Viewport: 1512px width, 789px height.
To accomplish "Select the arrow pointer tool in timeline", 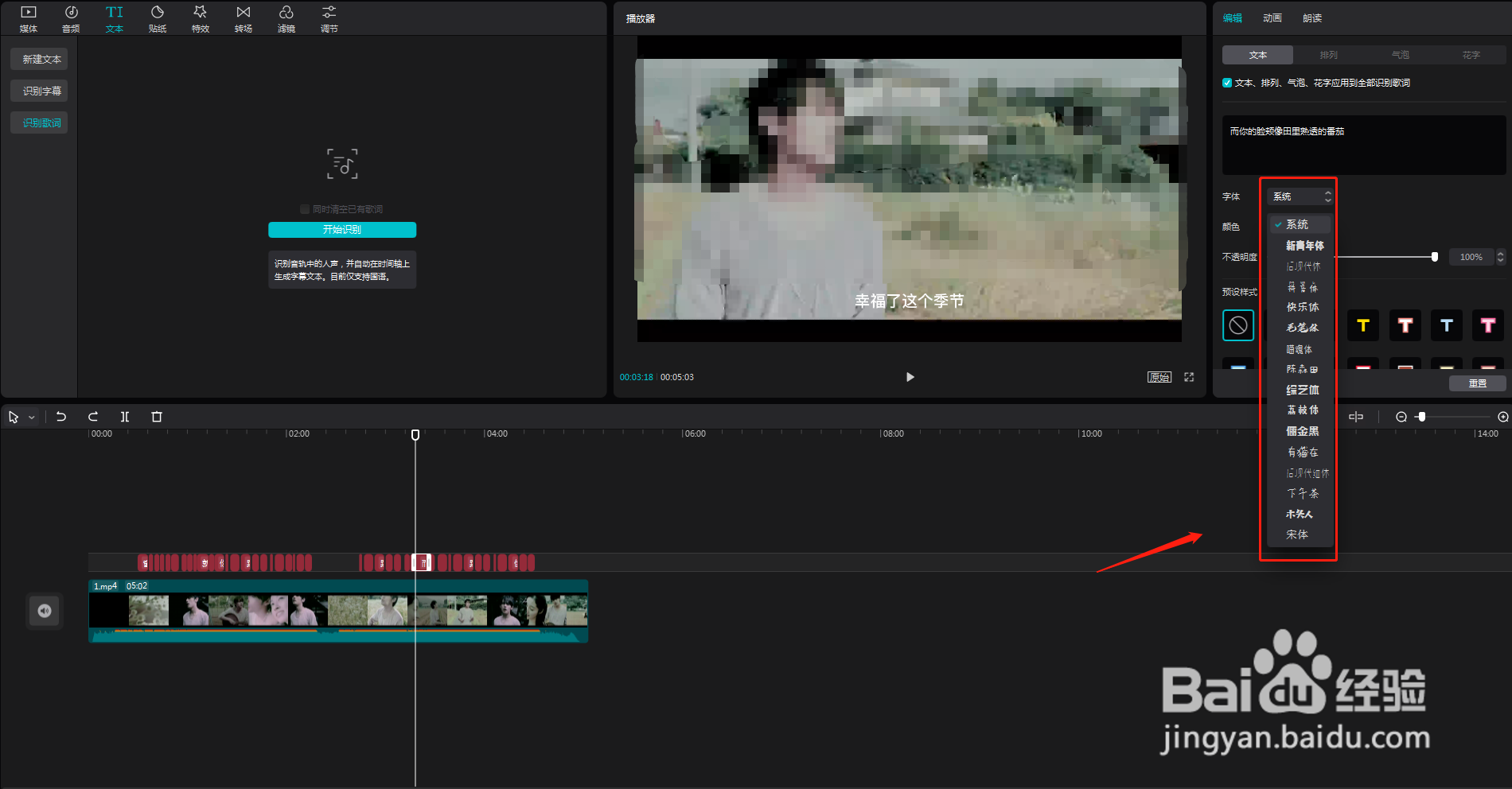I will [14, 417].
